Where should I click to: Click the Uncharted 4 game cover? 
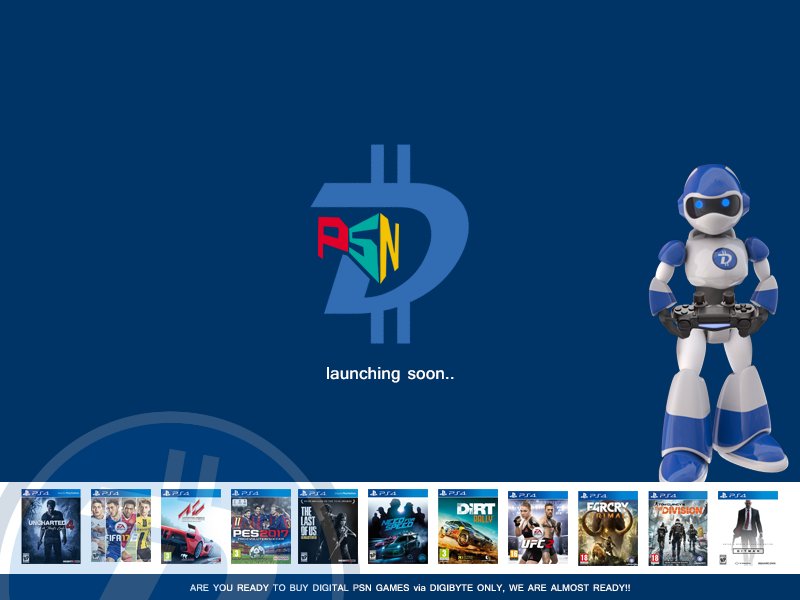click(51, 527)
